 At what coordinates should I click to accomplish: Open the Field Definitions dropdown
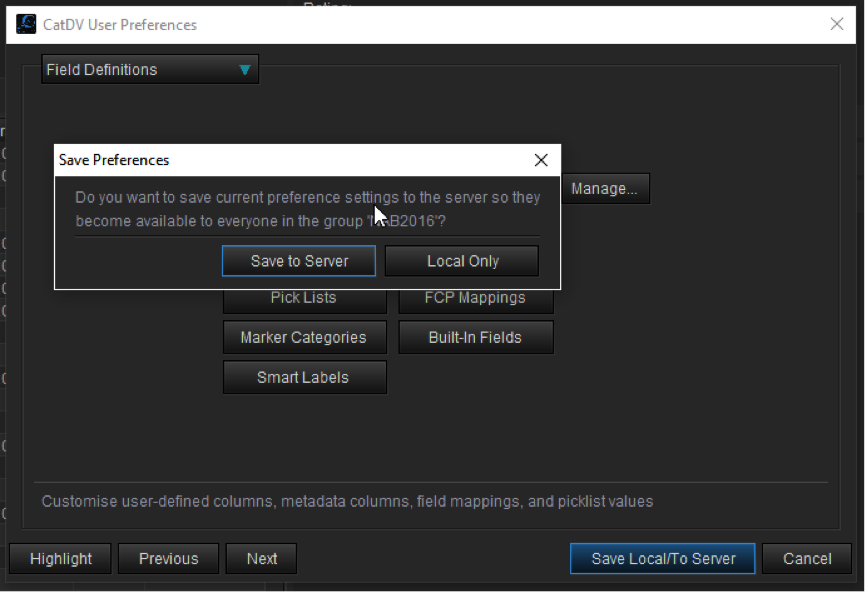[150, 70]
